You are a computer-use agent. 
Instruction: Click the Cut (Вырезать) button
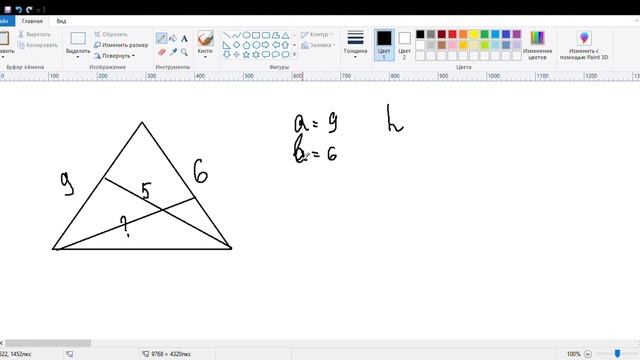34,34
